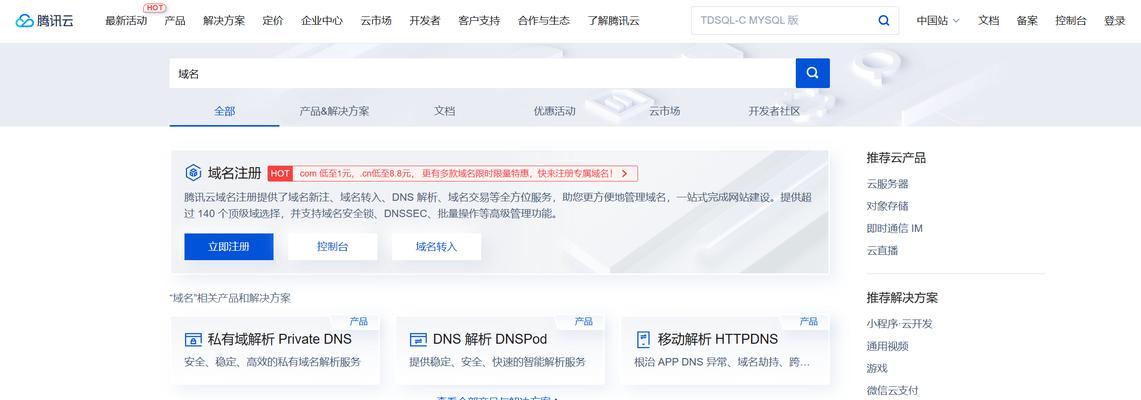The image size is (1141, 400).
Task: Click the arrow on the HOT promo banner
Action: coord(624,174)
